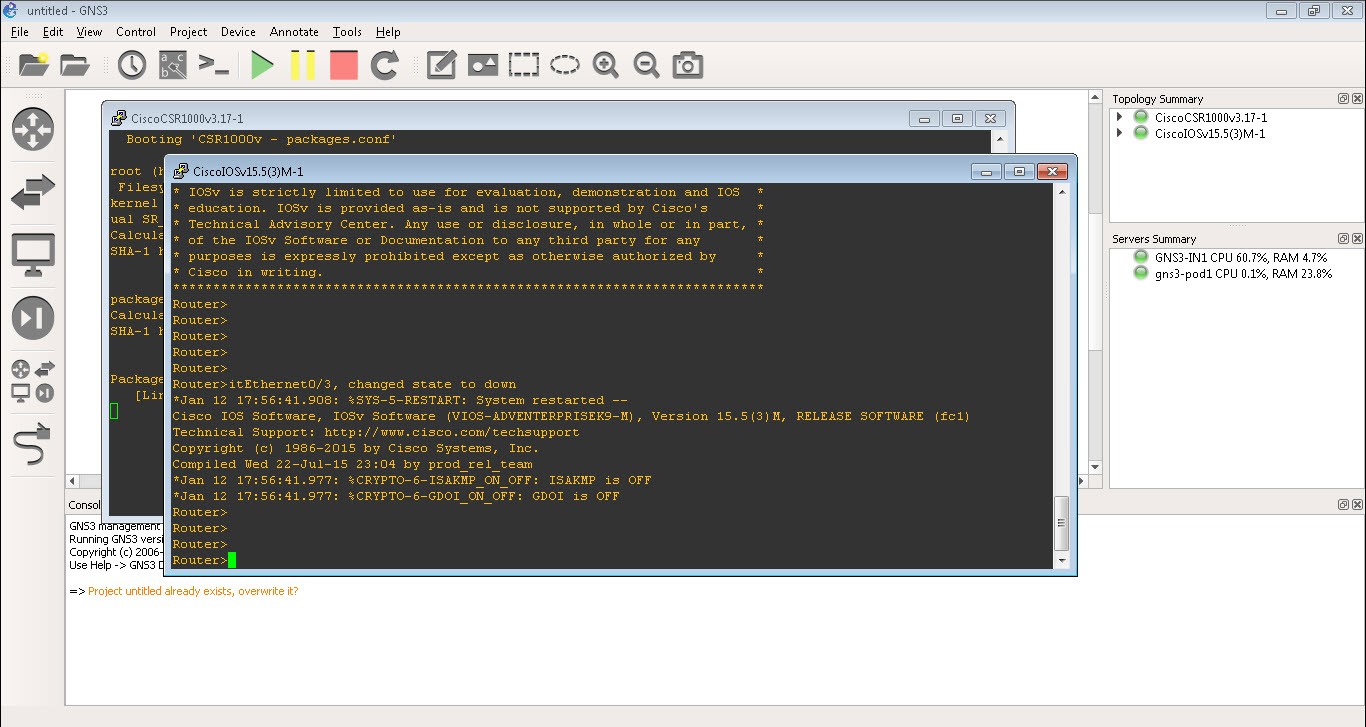Open the File menu
The height and width of the screenshot is (727, 1366).
point(19,32)
